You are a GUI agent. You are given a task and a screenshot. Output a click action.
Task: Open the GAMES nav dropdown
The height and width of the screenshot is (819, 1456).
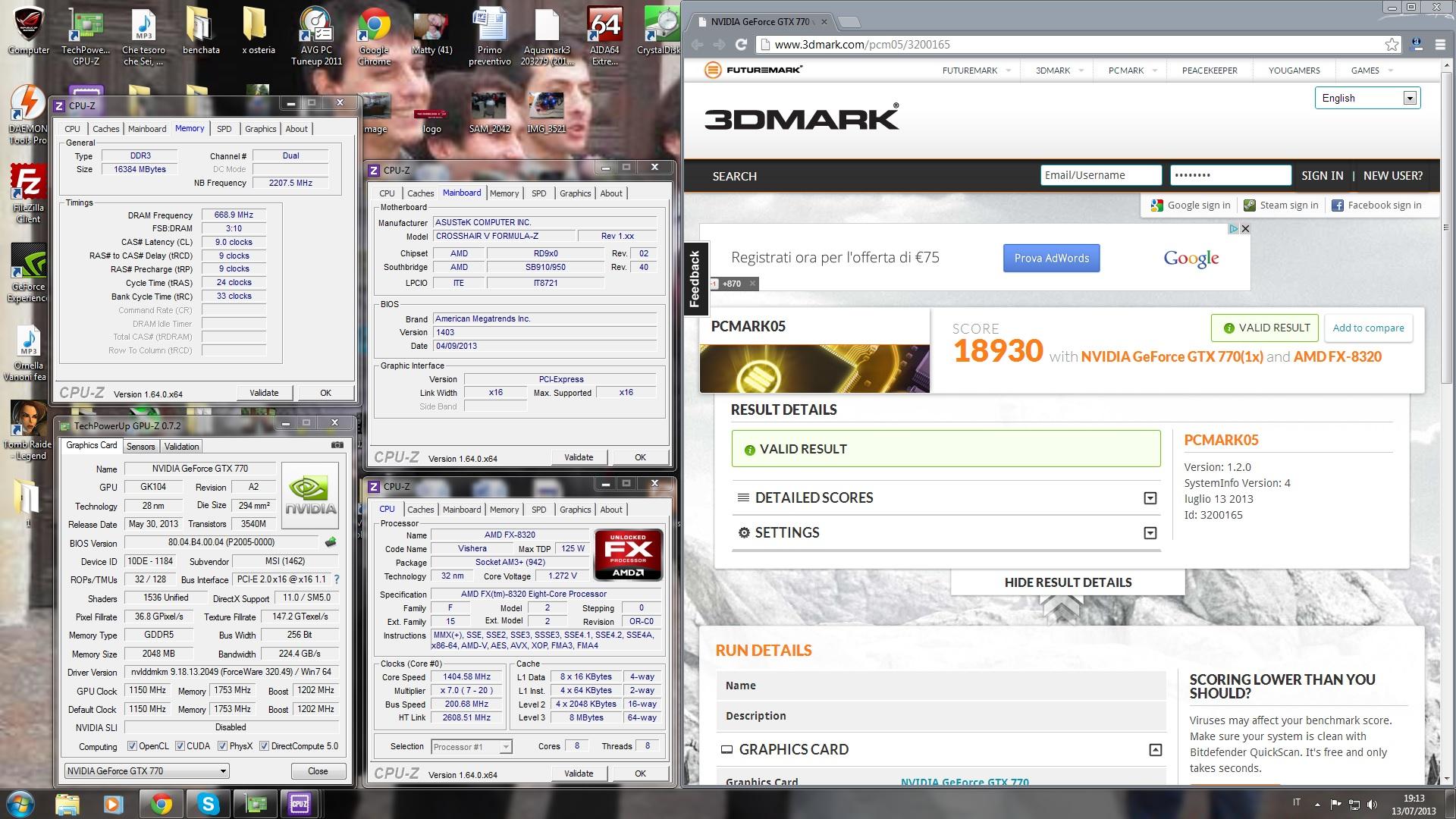[1372, 71]
